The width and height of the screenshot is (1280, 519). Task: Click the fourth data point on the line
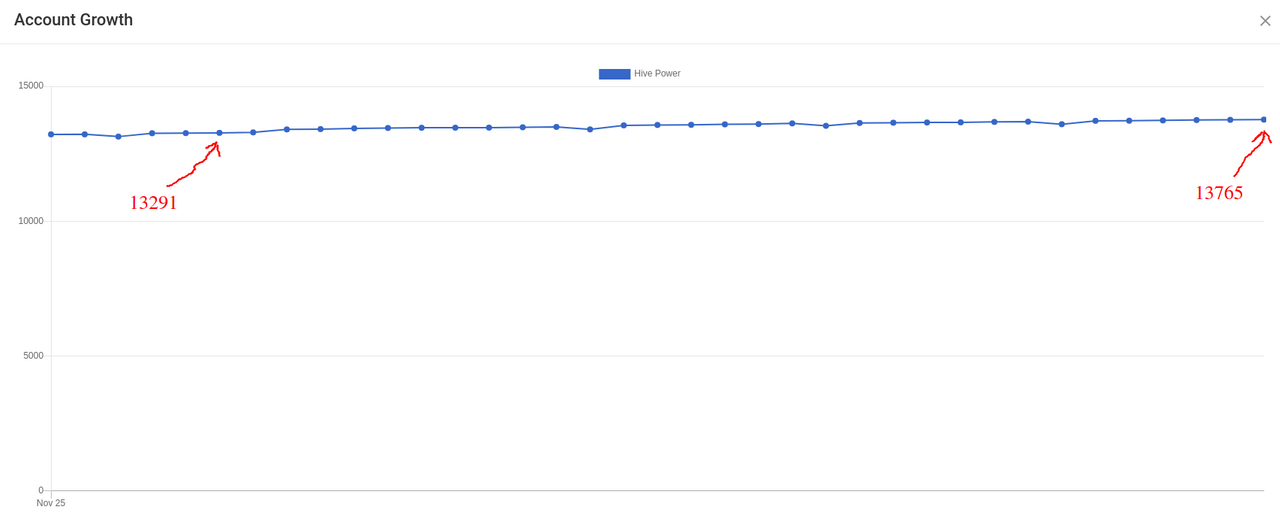coord(152,133)
